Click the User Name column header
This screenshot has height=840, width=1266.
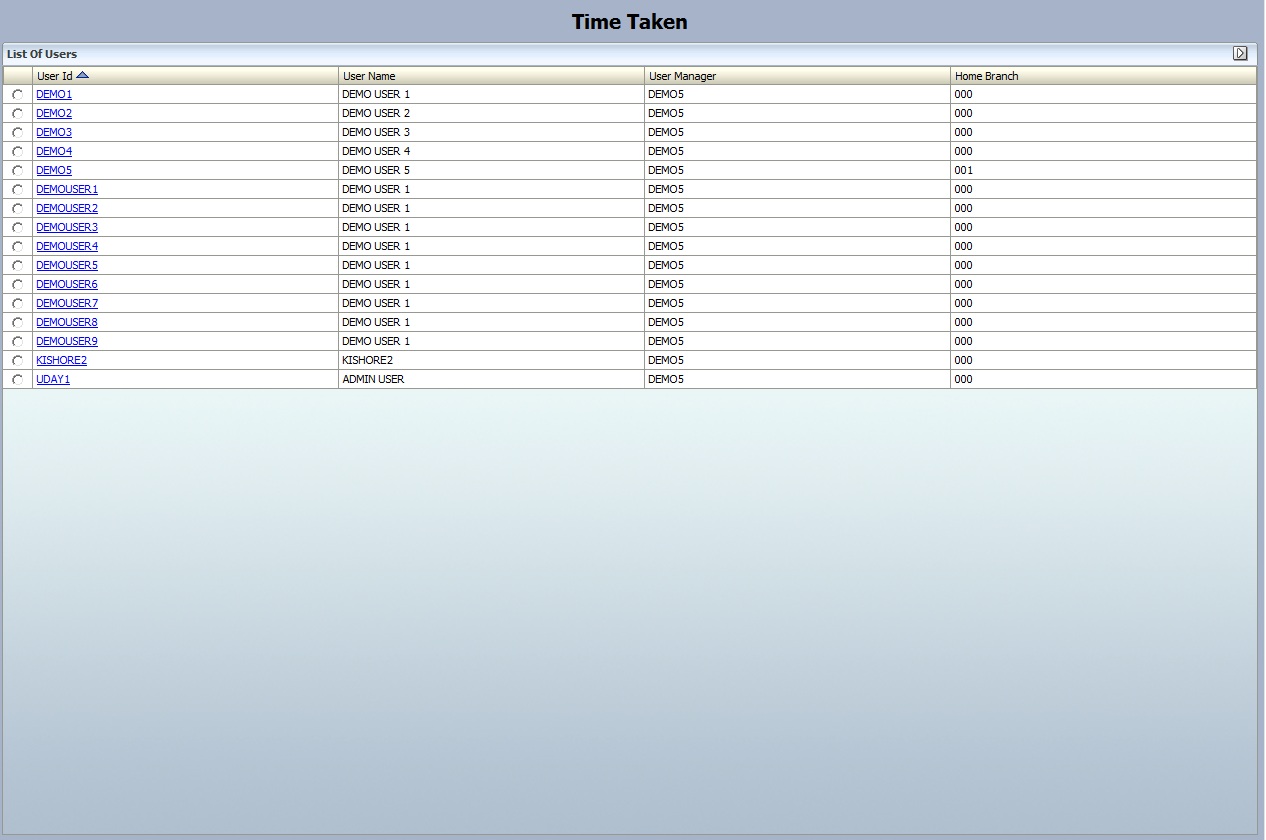tap(492, 76)
